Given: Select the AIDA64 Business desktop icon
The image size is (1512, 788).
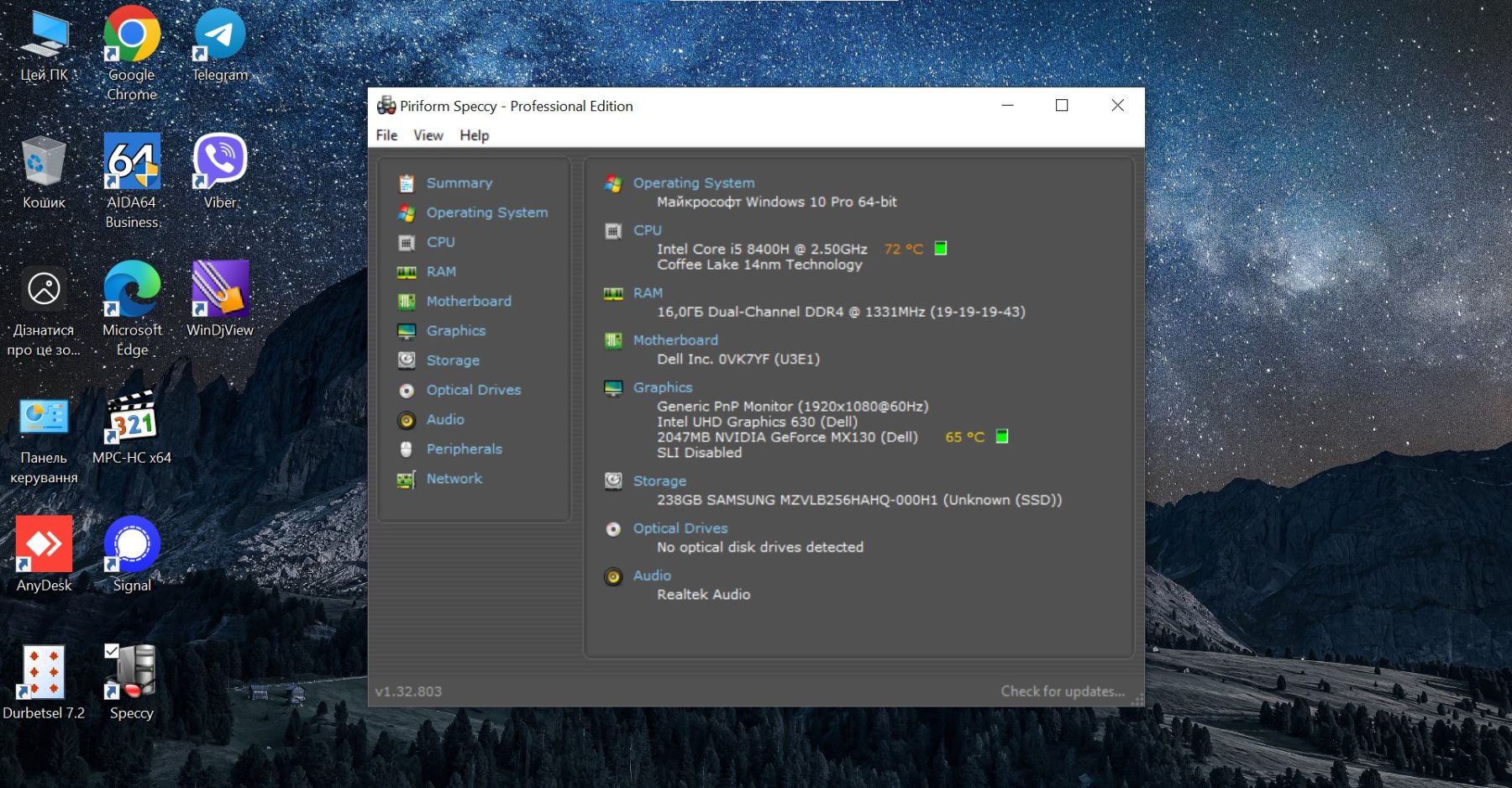Looking at the screenshot, I should click(132, 181).
